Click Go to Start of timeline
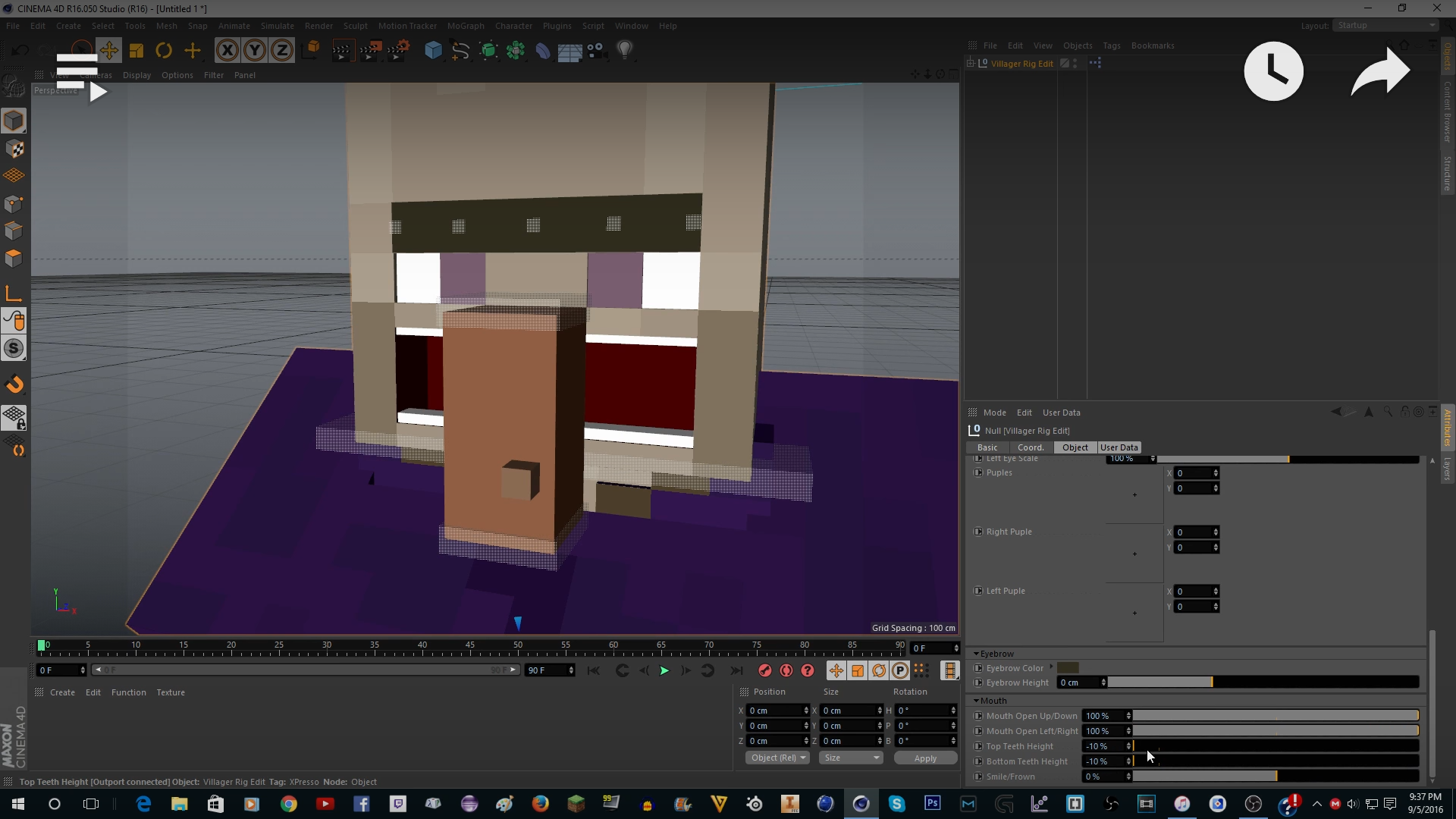Image resolution: width=1456 pixels, height=819 pixels. (594, 670)
